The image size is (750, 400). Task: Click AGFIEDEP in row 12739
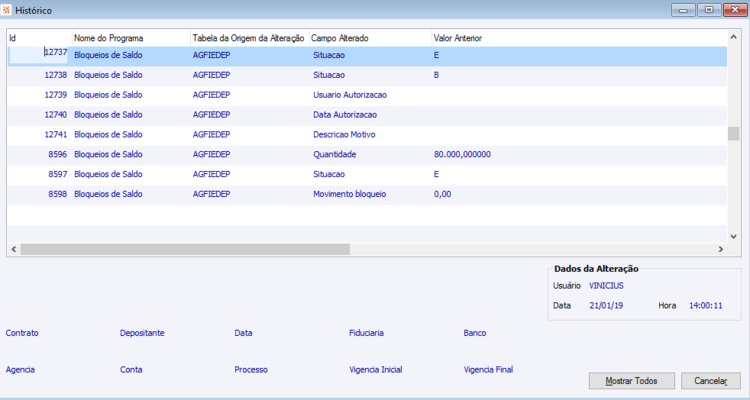[211, 95]
